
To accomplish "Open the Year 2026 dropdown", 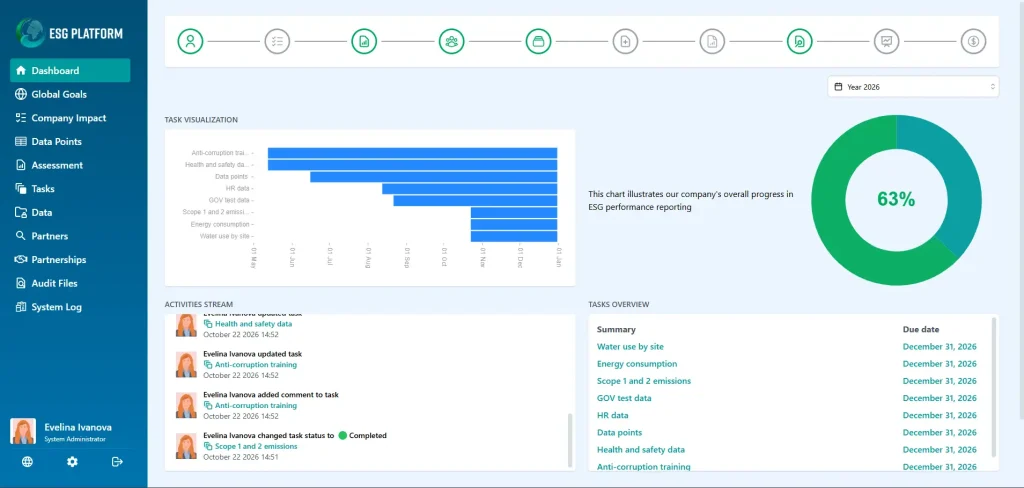I will [913, 86].
